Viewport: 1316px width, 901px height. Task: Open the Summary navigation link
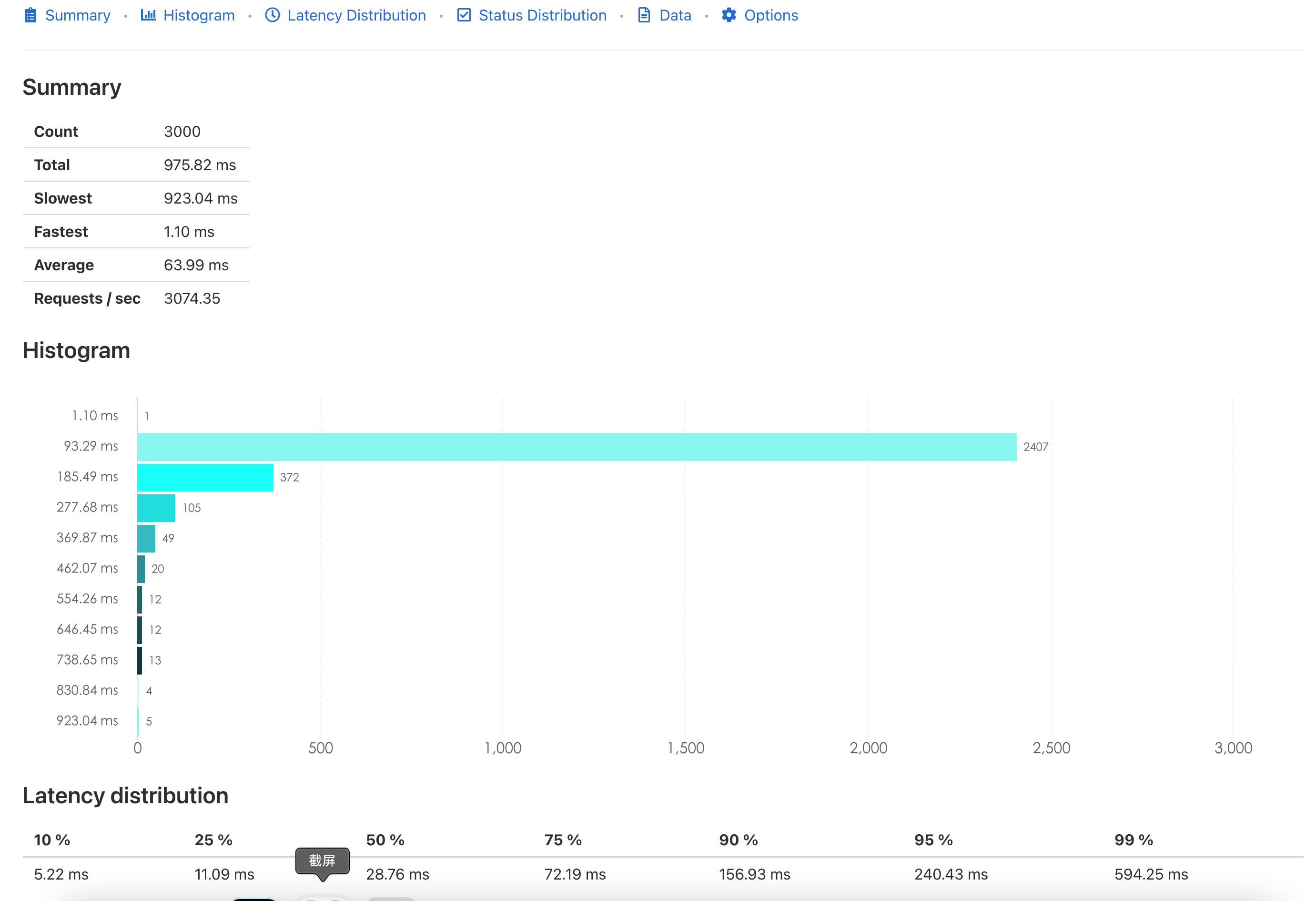click(x=78, y=15)
